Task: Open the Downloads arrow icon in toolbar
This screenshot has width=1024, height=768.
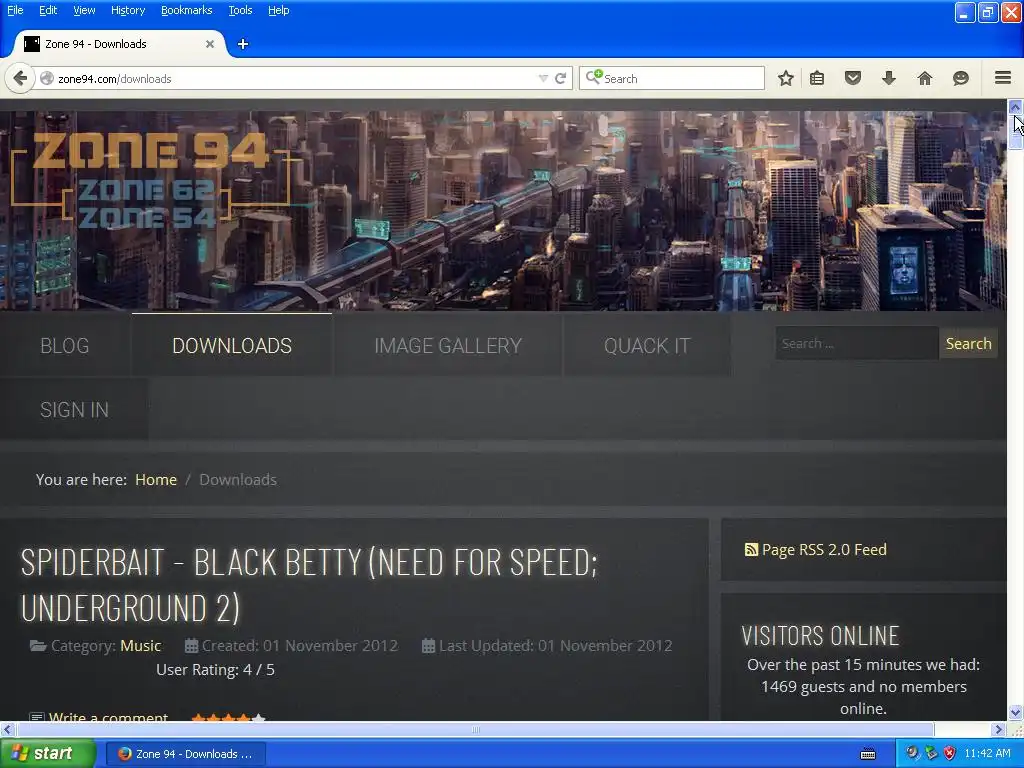Action: click(889, 78)
